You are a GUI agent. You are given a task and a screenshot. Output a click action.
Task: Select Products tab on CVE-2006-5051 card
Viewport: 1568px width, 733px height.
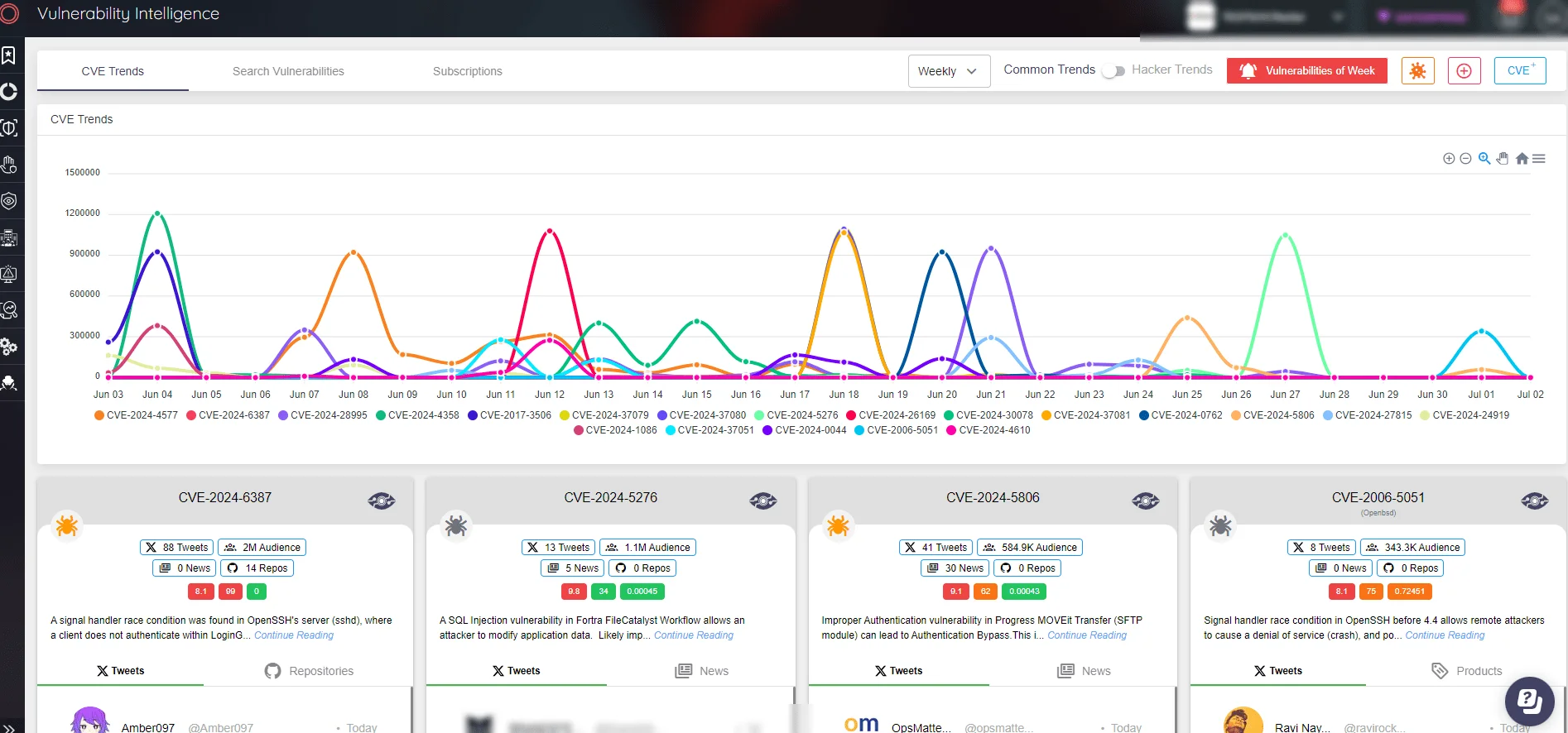click(1467, 671)
